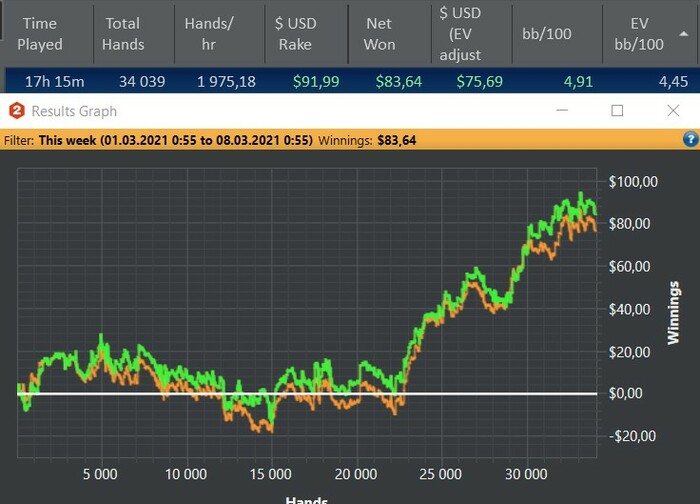
Task: Select the 17h 15m time played cell
Action: (x=54, y=81)
